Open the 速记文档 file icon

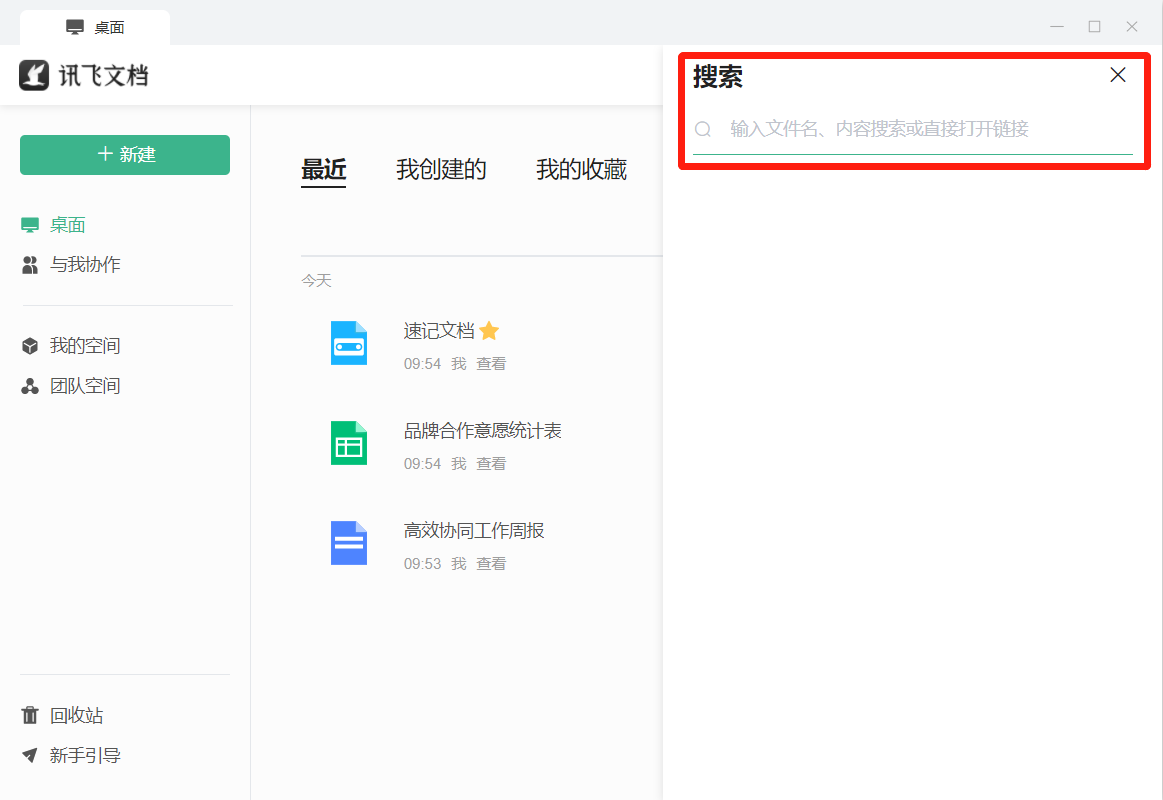[349, 343]
